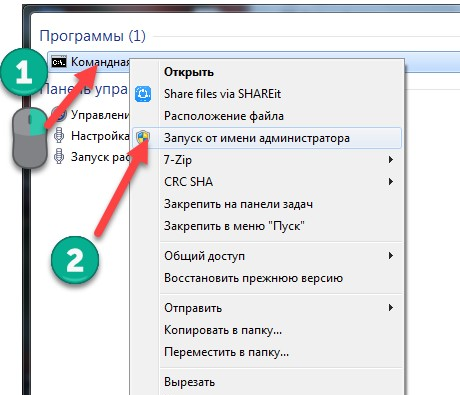The image size is (460, 395).
Task: Open the Управлени search result
Action: click(x=100, y=115)
